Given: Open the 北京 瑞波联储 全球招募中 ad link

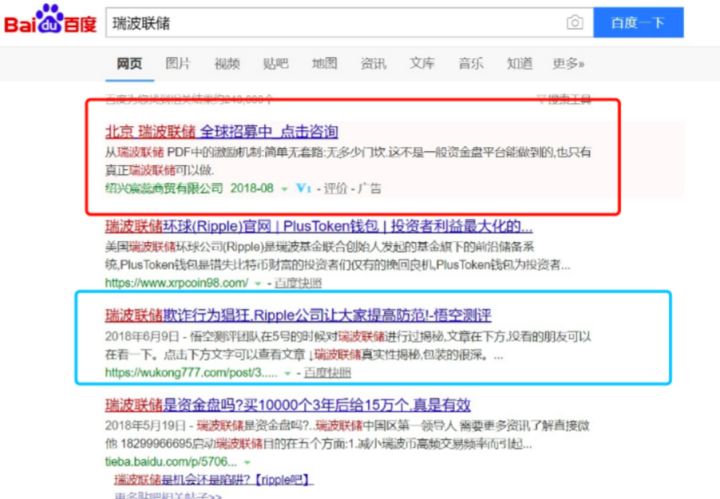Looking at the screenshot, I should click(222, 131).
